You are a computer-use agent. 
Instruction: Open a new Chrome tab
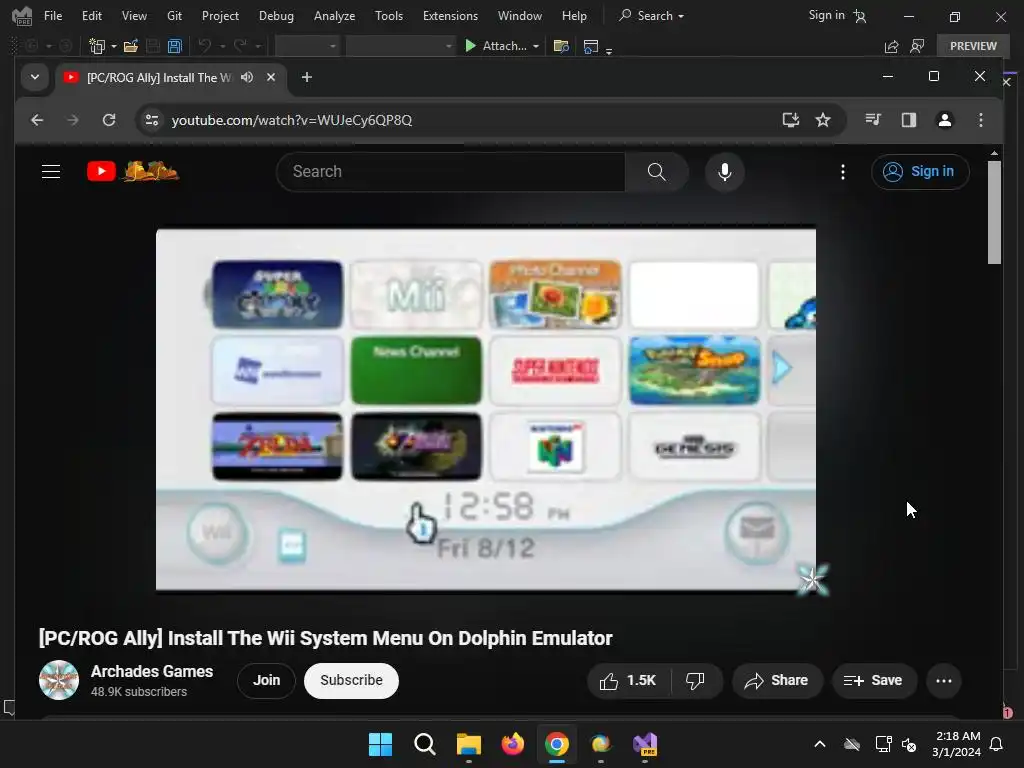(306, 77)
